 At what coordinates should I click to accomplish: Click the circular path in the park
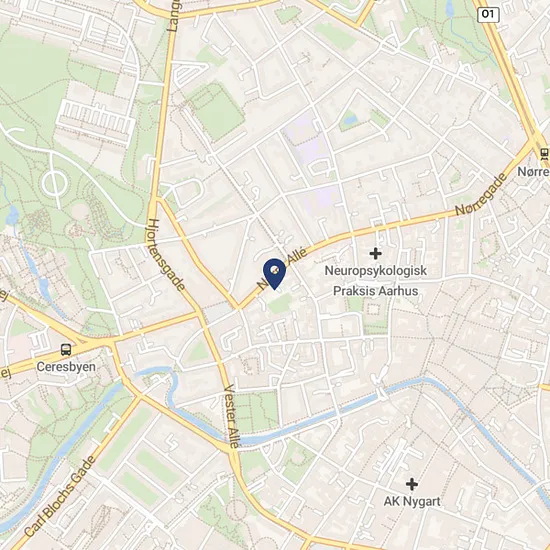pyautogui.click(x=54, y=184)
